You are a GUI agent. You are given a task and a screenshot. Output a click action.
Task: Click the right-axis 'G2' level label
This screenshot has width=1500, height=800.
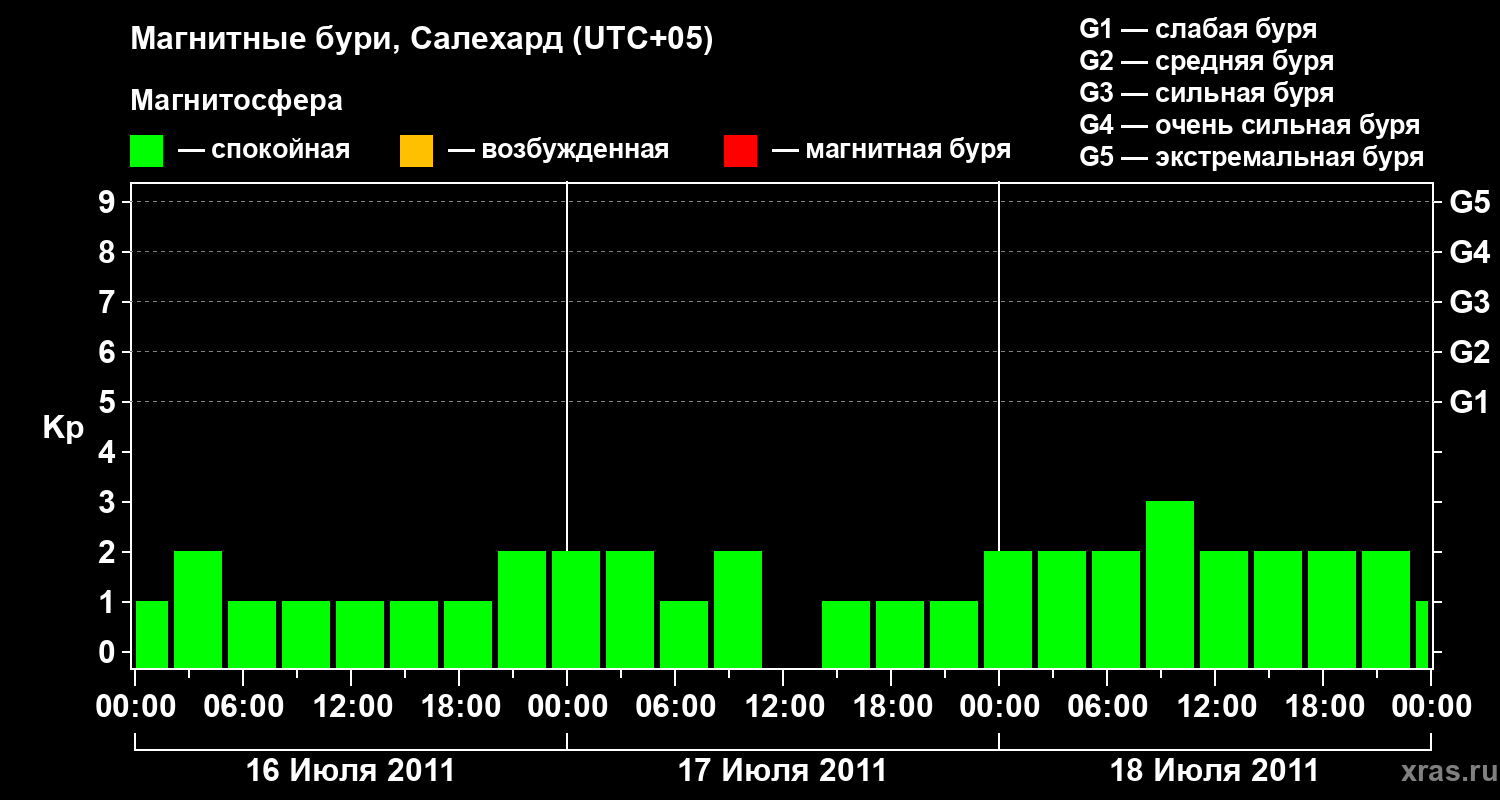click(1470, 352)
